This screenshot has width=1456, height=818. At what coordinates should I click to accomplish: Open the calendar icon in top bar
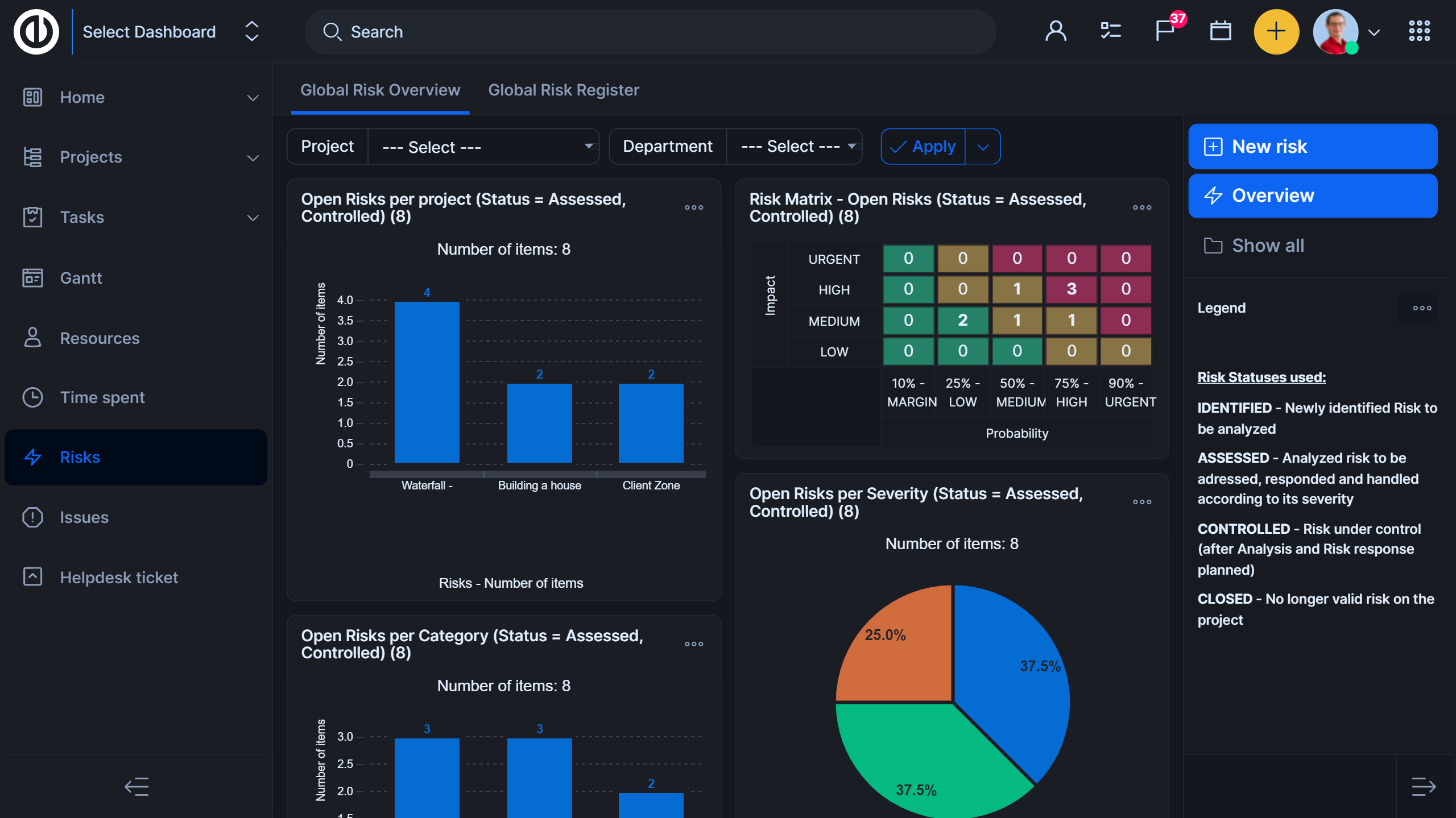click(x=1220, y=31)
